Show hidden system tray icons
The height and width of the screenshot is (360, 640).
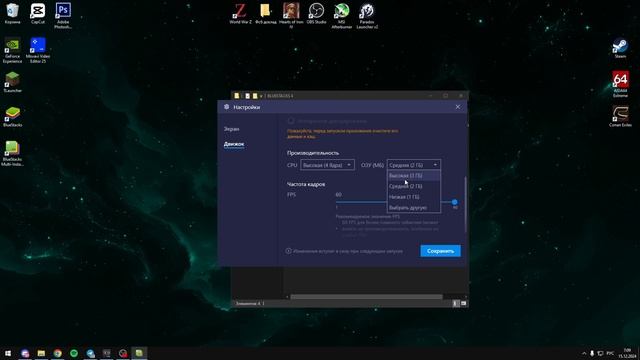click(x=584, y=353)
